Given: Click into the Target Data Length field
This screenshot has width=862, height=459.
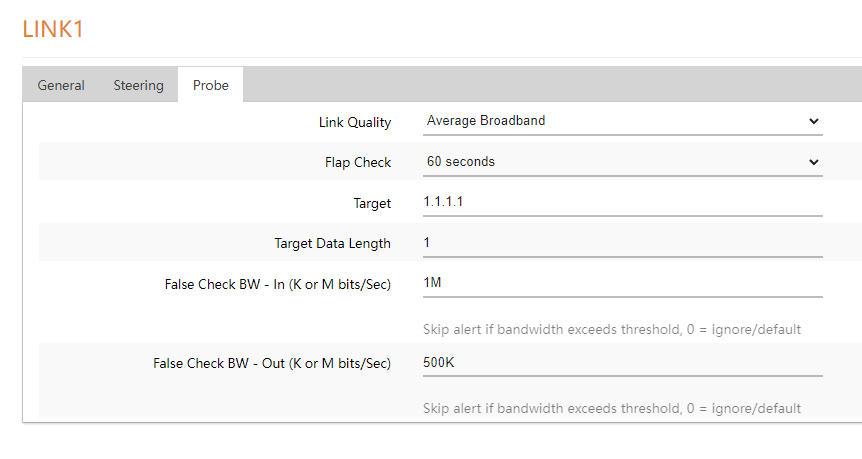Looking at the screenshot, I should pos(622,243).
